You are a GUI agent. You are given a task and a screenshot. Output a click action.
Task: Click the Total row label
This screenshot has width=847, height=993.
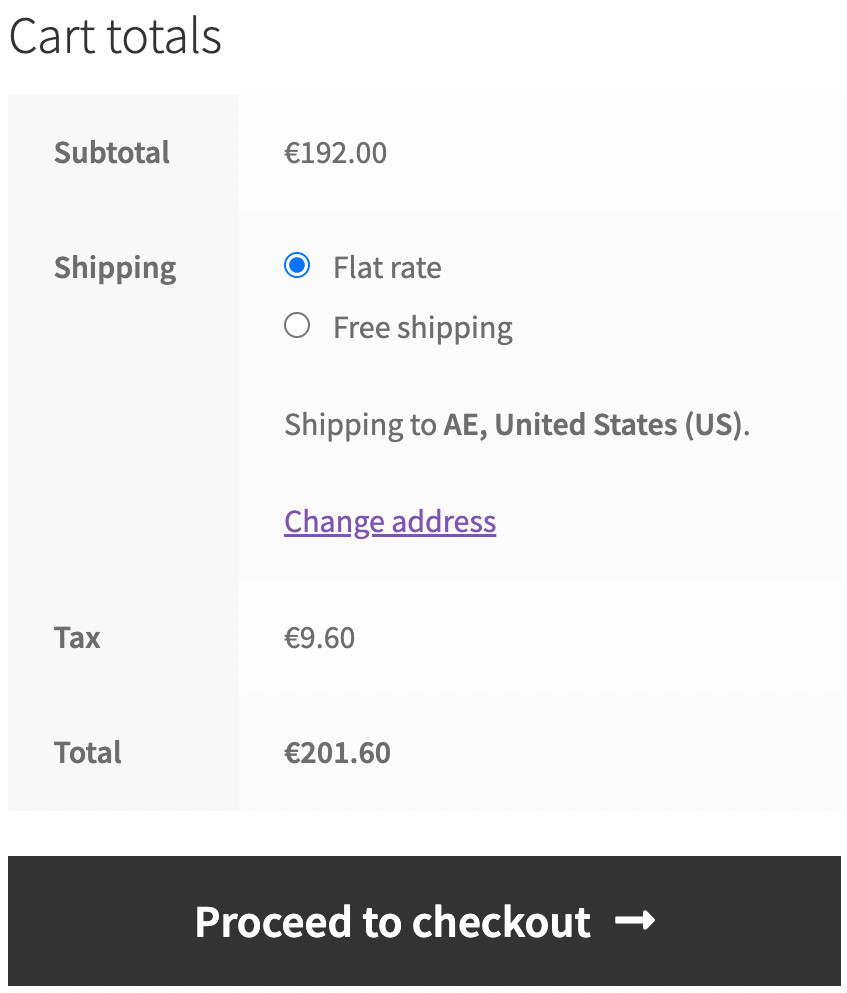pyautogui.click(x=87, y=752)
